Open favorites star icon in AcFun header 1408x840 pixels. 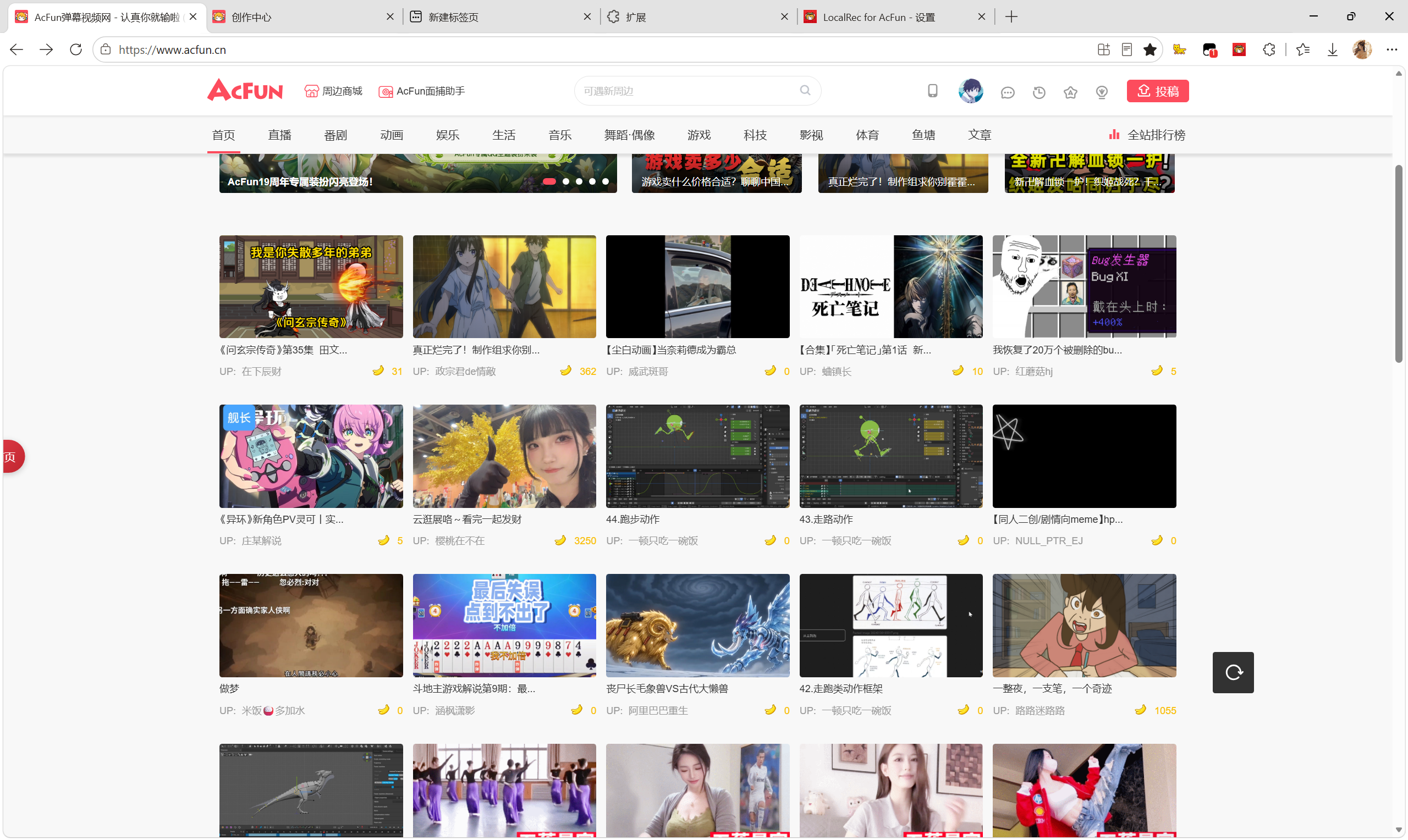click(1070, 92)
